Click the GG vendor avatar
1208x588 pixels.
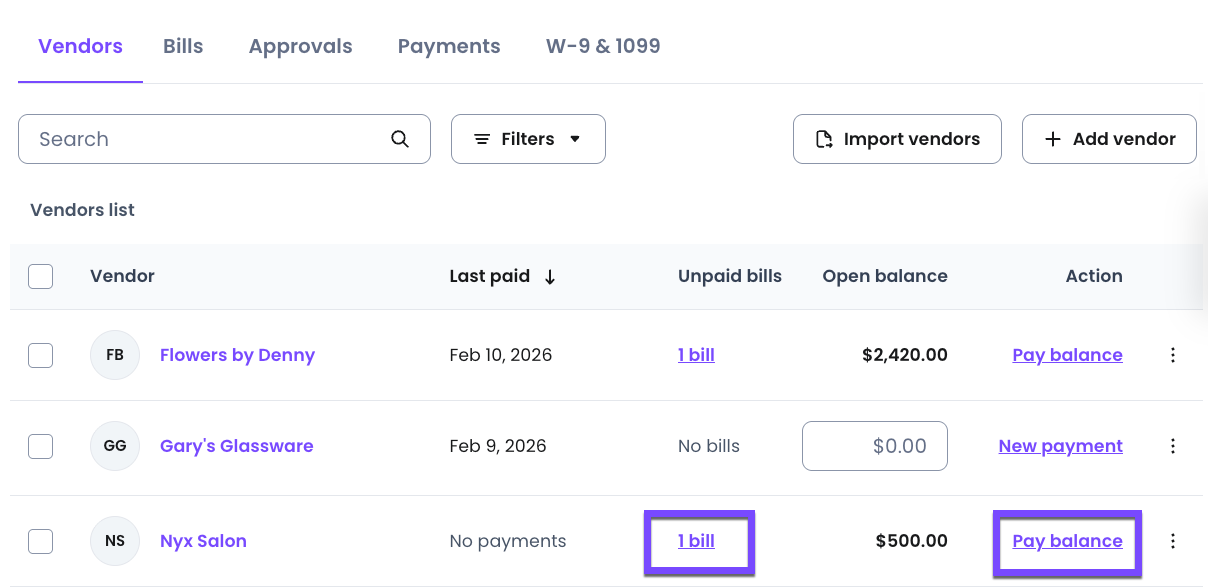(x=115, y=446)
